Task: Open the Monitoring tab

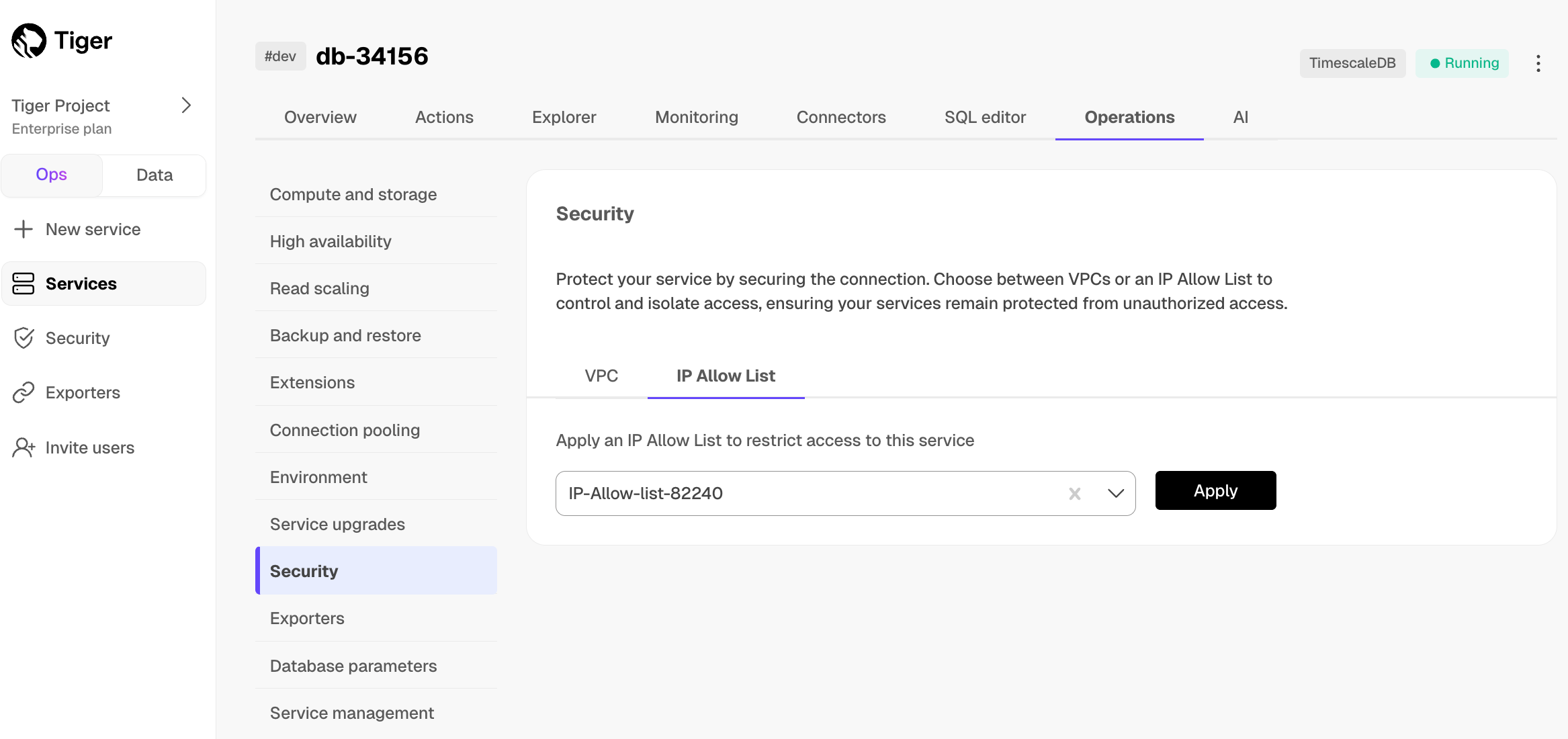Action: click(x=696, y=117)
